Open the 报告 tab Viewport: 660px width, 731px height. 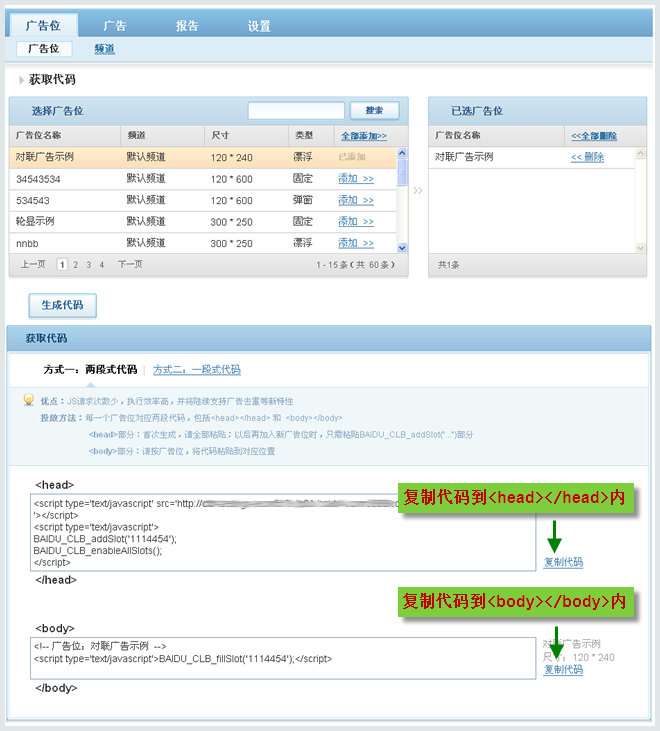click(187, 26)
